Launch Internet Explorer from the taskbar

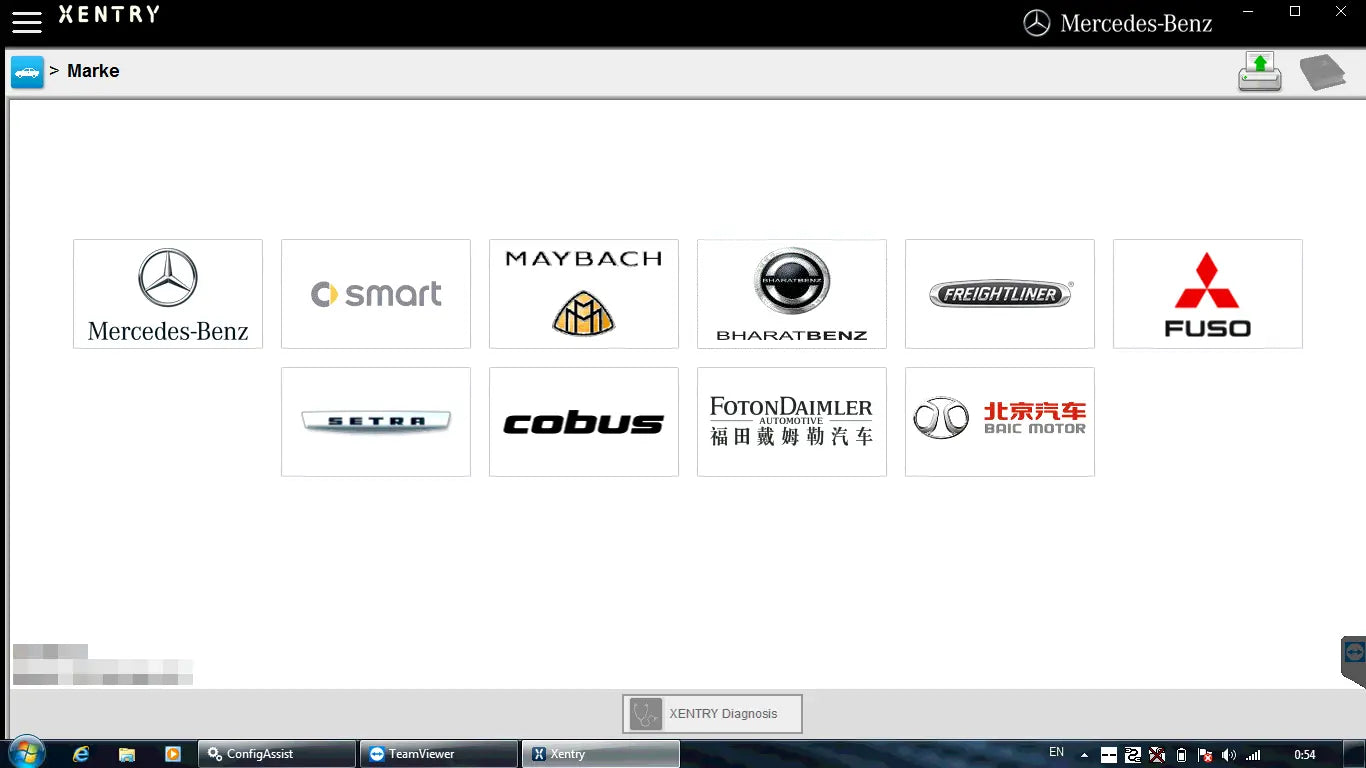coord(80,753)
